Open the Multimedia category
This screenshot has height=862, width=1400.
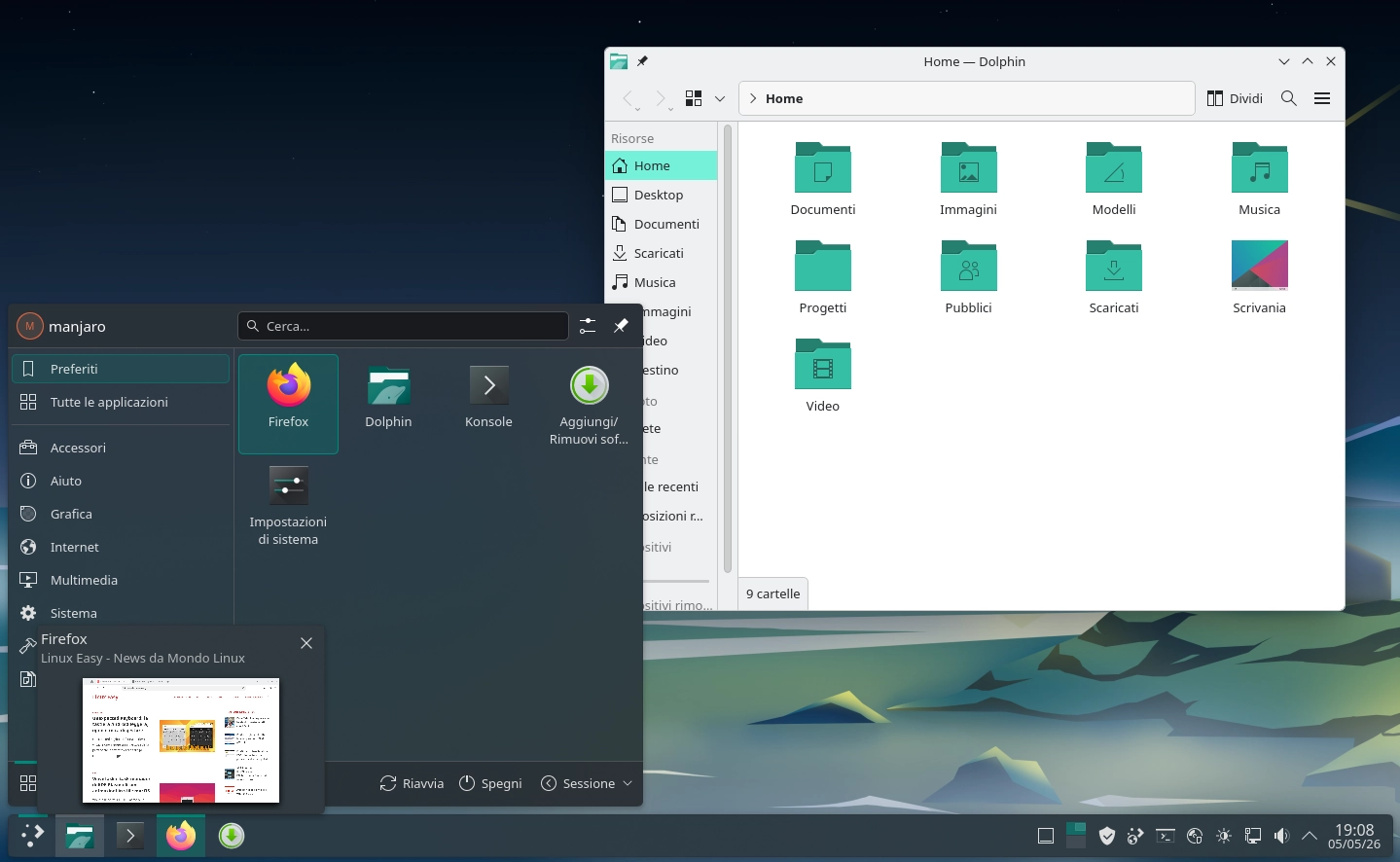pyautogui.click(x=121, y=580)
